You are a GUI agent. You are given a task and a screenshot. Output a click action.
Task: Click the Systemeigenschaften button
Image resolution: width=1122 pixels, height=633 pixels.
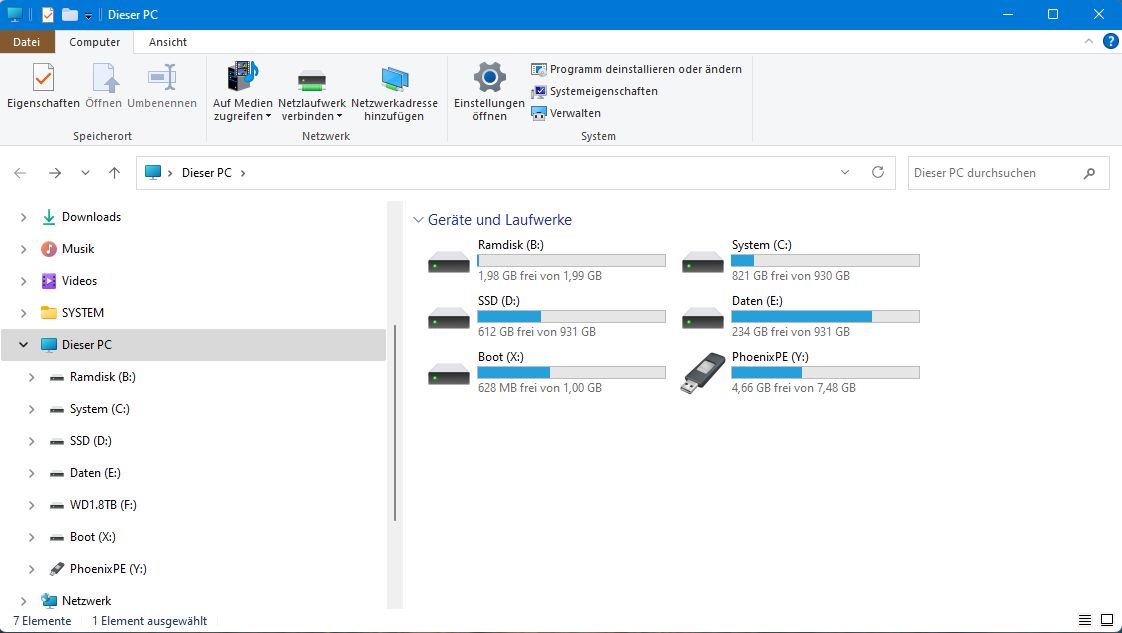603,91
